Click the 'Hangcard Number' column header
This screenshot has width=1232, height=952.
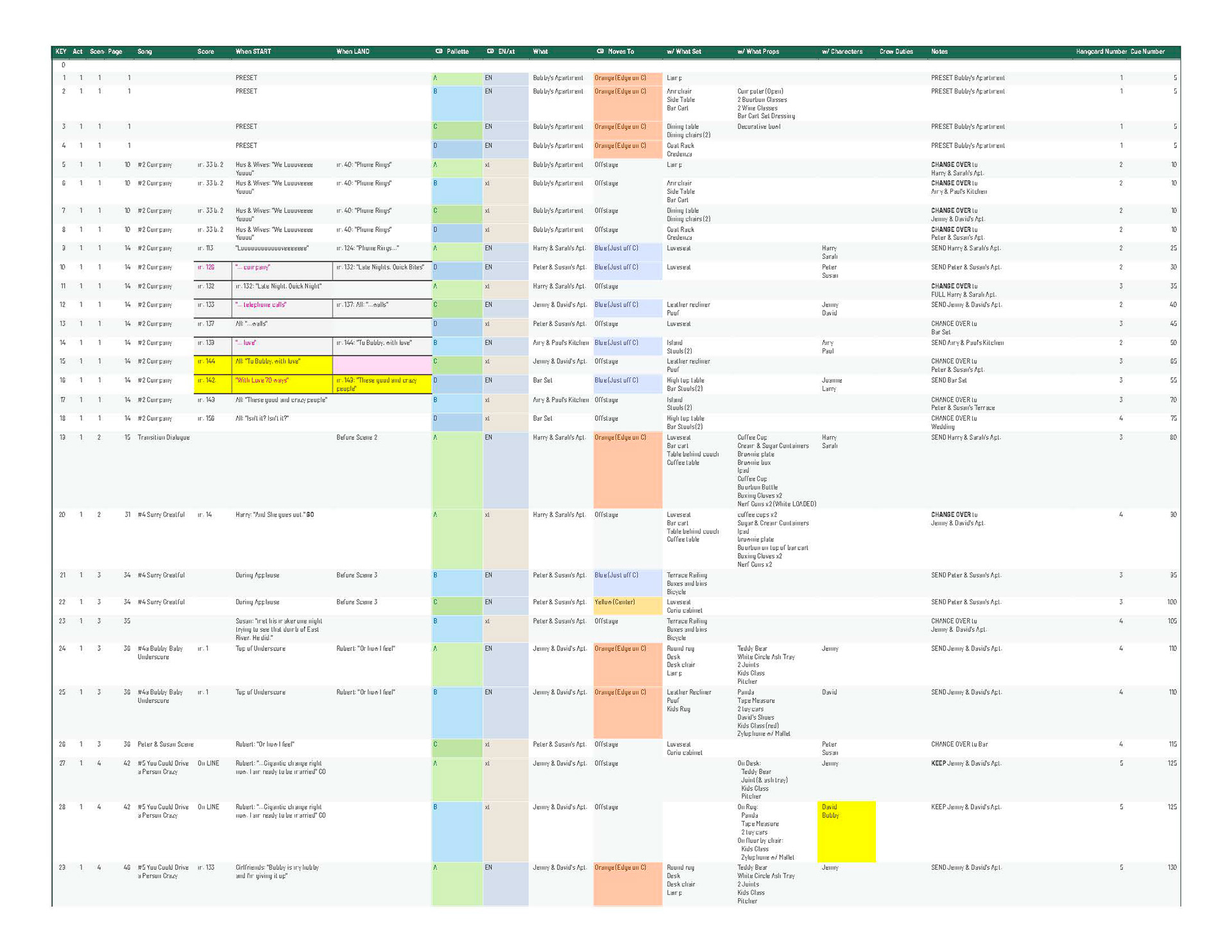pos(1100,51)
